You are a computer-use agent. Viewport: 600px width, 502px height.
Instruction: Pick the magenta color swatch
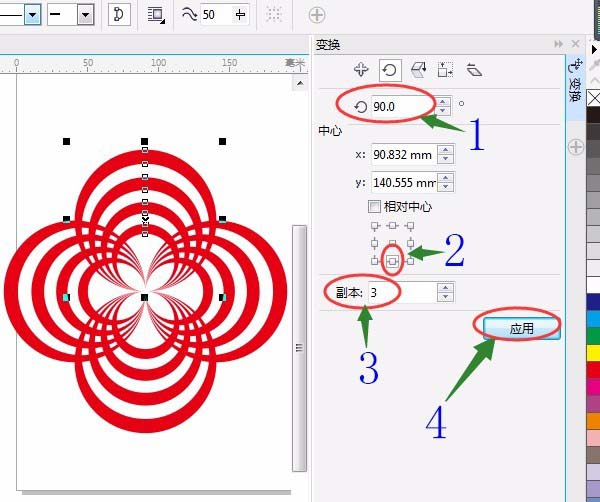tap(593, 386)
